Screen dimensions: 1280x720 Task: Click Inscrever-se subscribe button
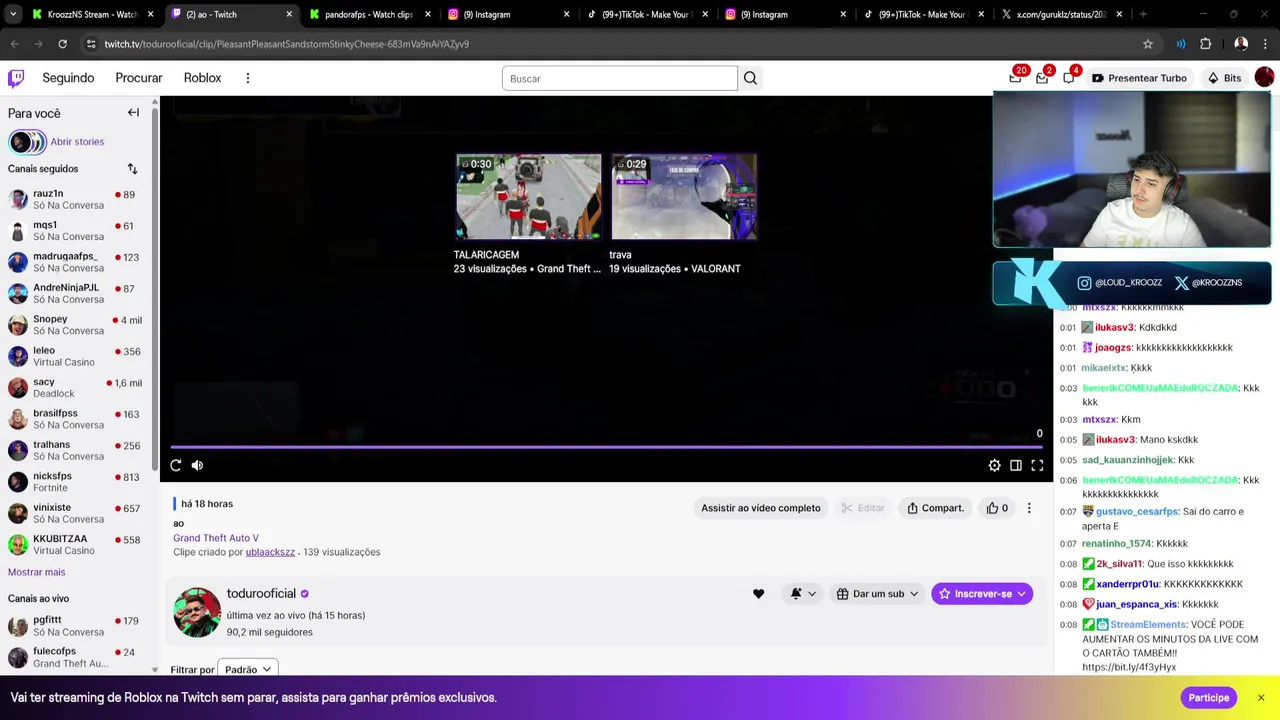[x=981, y=594]
